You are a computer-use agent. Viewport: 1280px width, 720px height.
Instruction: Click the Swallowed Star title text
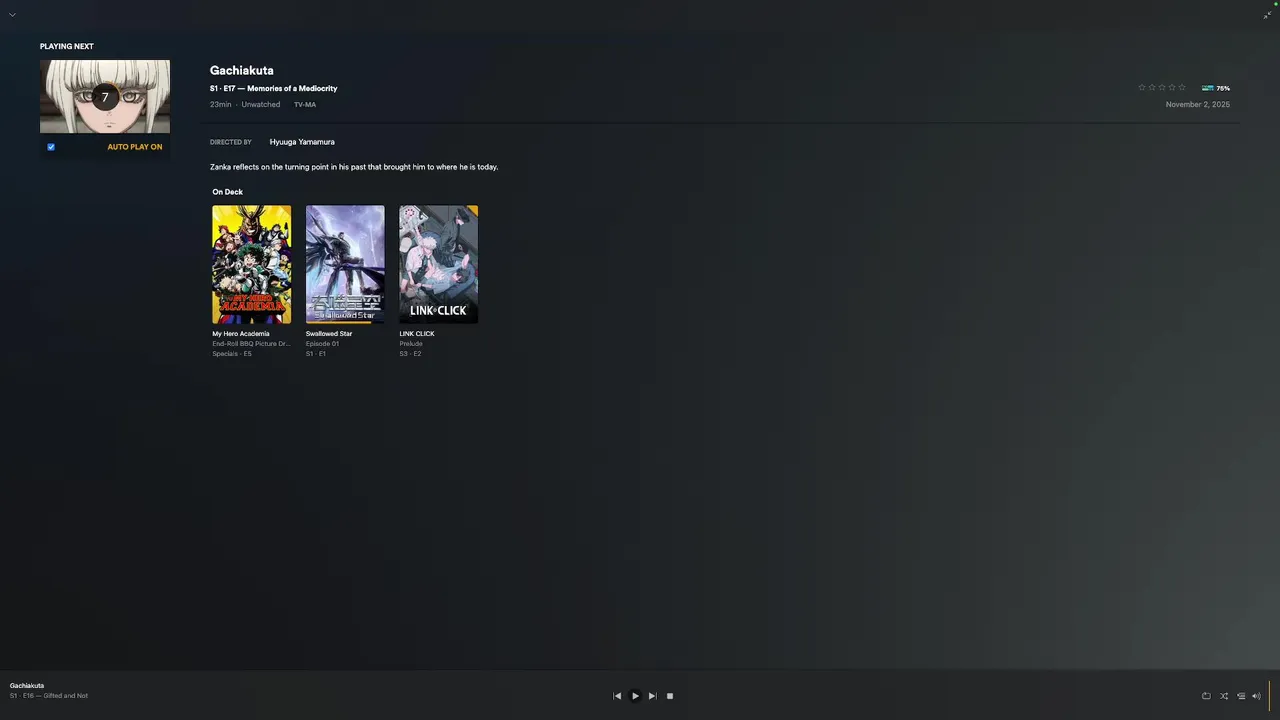point(329,334)
